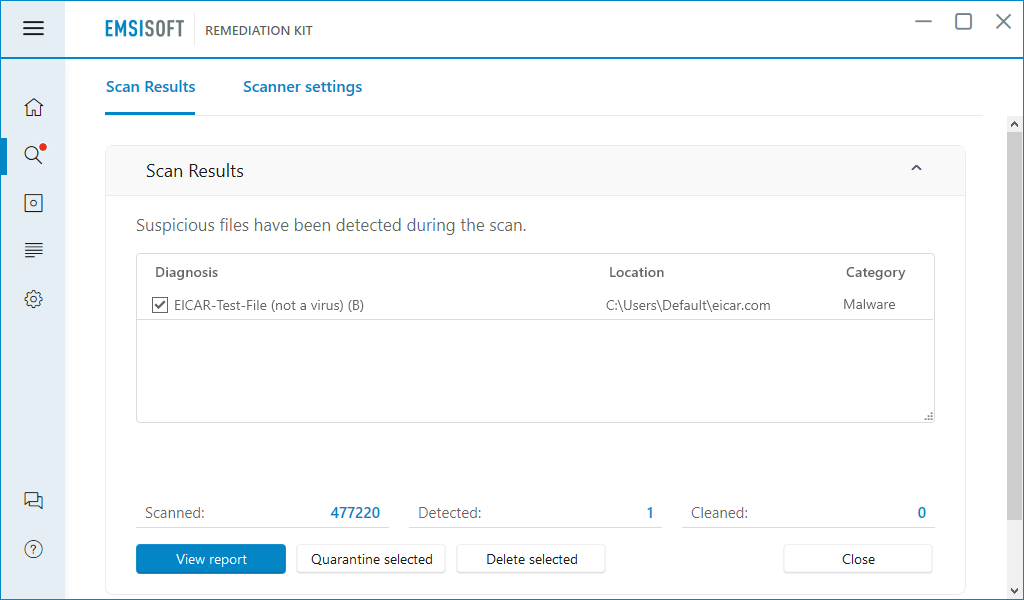
Task: Click the scrollbar down arrow
Action: (1014, 591)
